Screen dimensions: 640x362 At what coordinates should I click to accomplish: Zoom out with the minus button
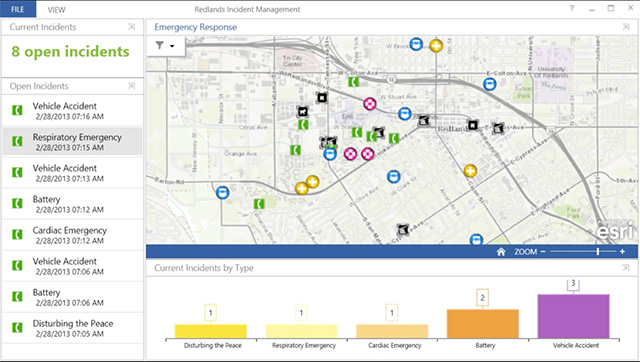click(543, 252)
